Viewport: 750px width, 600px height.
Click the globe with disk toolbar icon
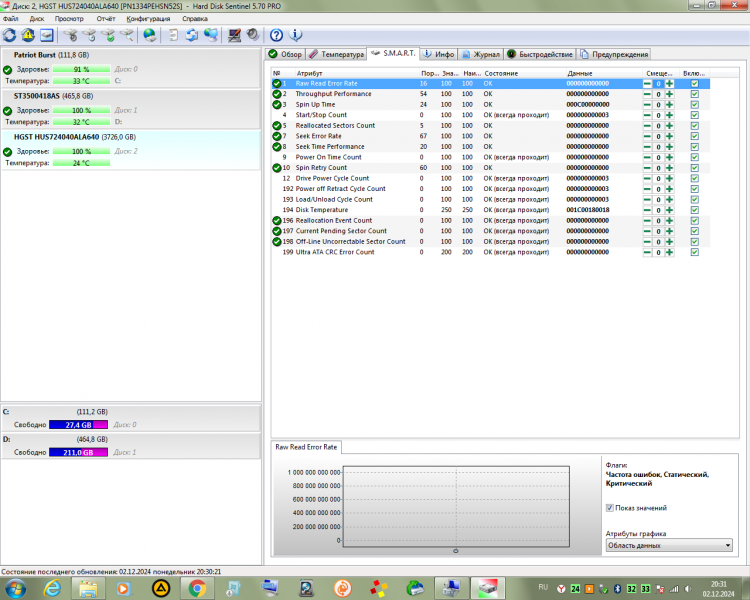(x=150, y=35)
